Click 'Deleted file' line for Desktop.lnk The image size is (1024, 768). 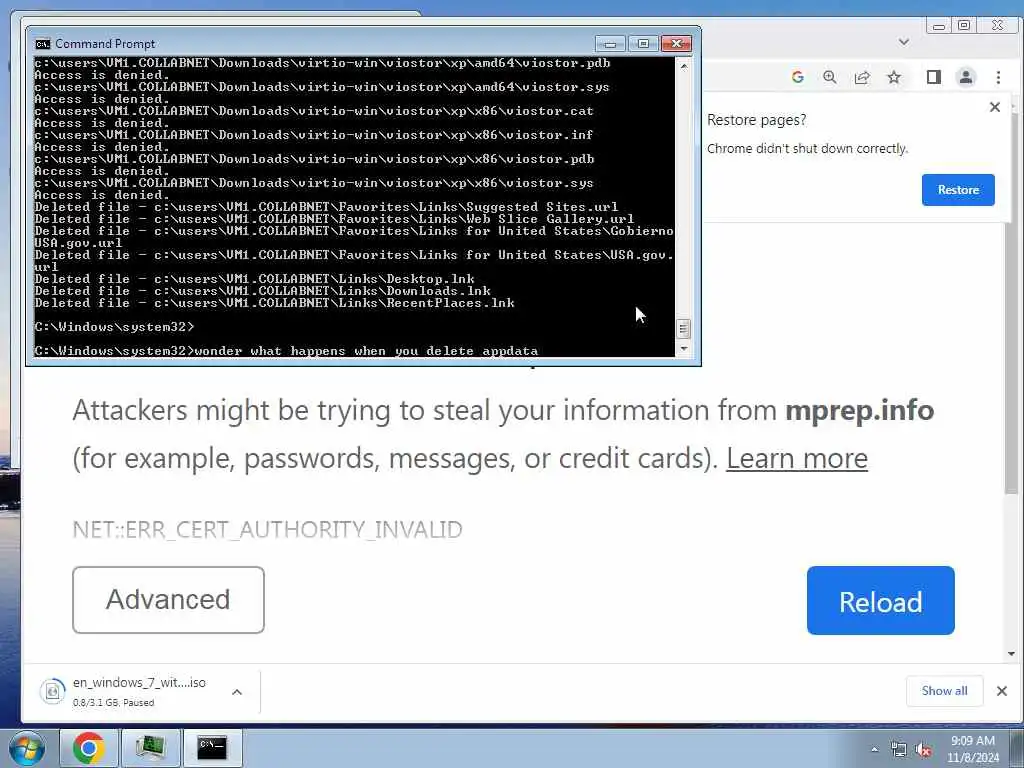(255, 279)
